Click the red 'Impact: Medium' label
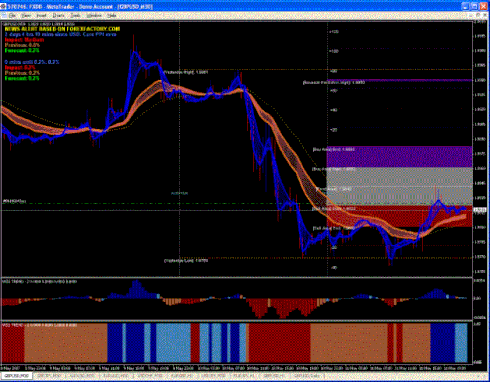This screenshot has height=382, width=490. pos(24,40)
